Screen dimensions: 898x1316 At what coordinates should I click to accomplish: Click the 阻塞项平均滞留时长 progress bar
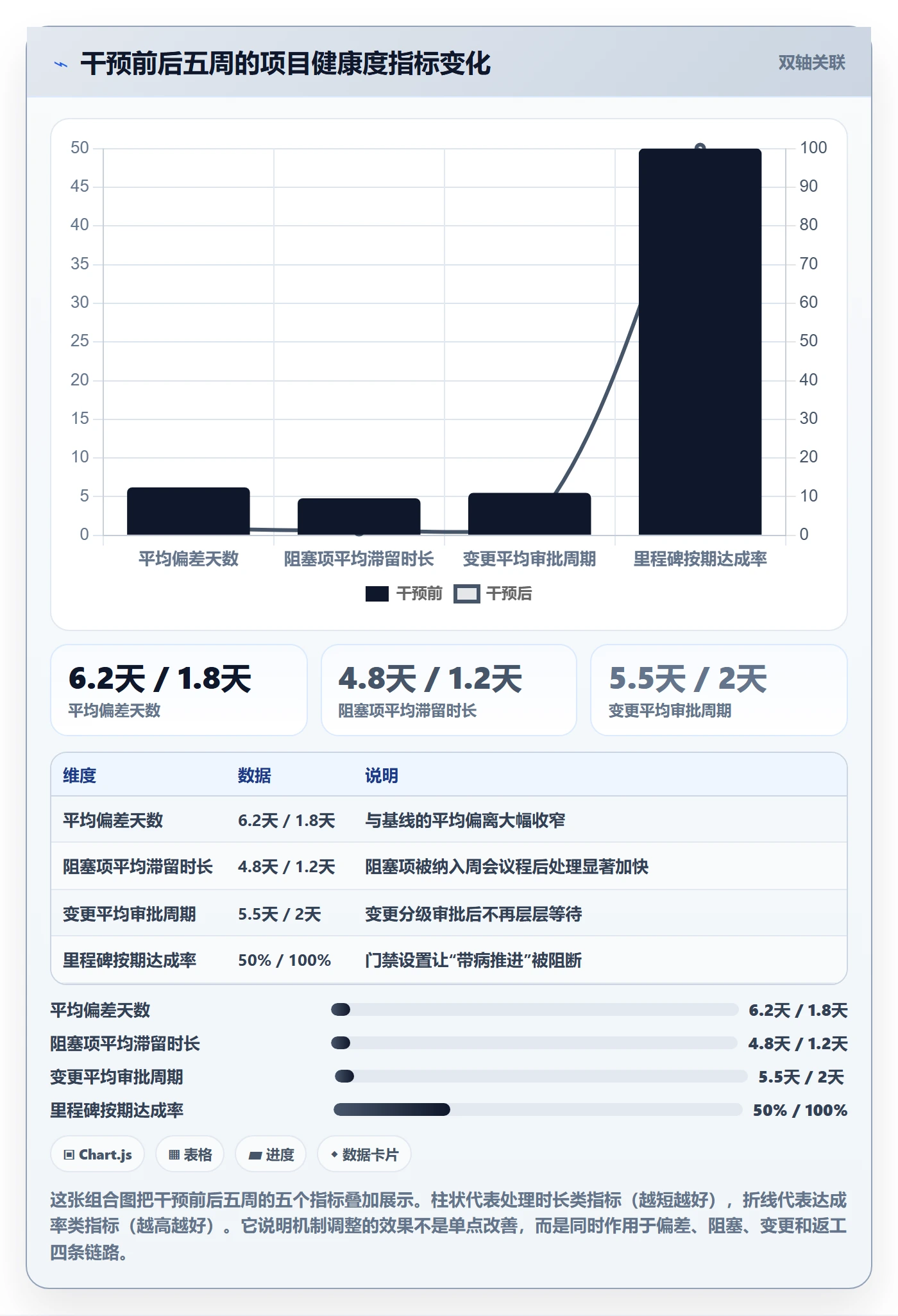click(534, 1043)
